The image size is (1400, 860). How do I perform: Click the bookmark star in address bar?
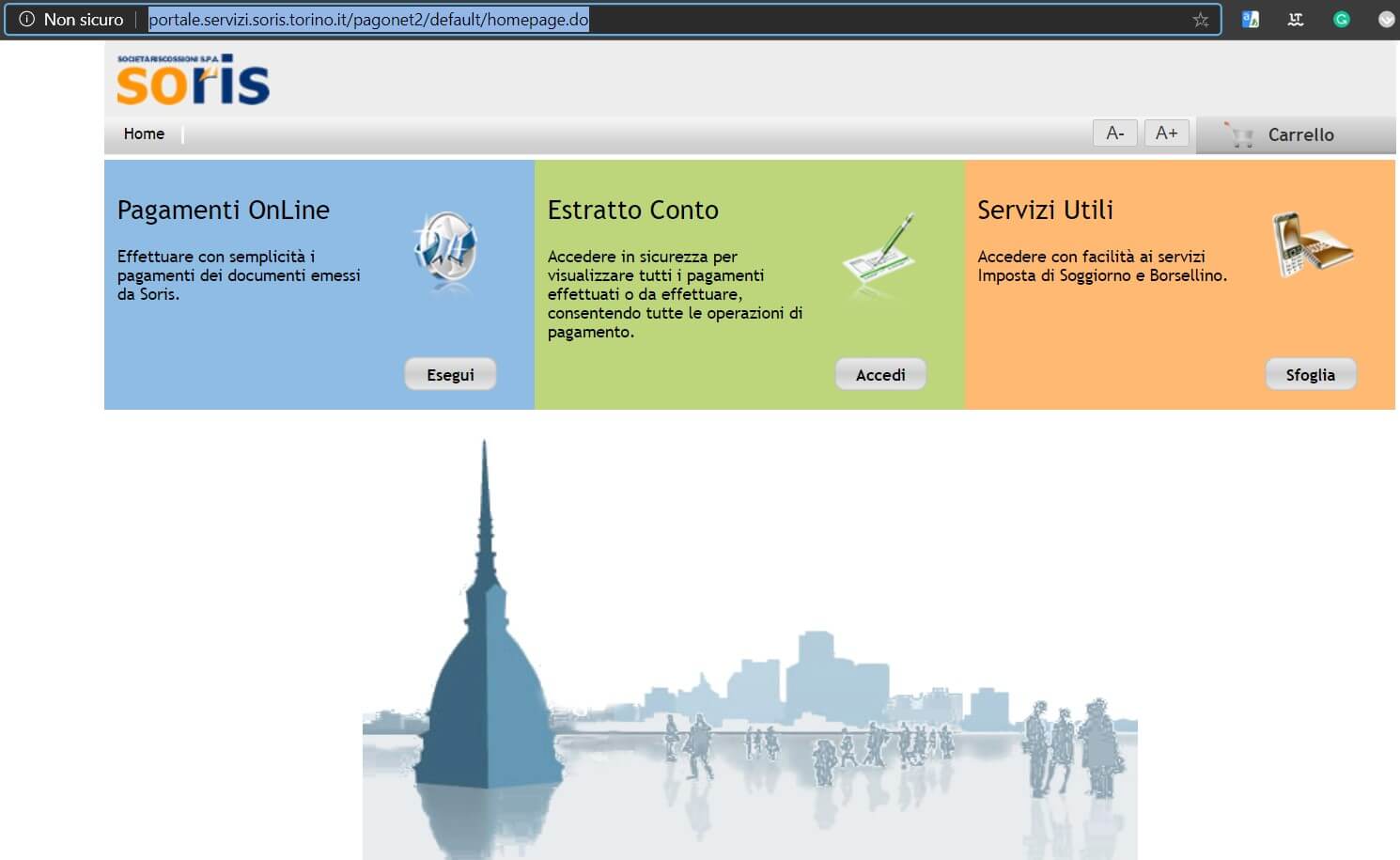coord(1200,20)
